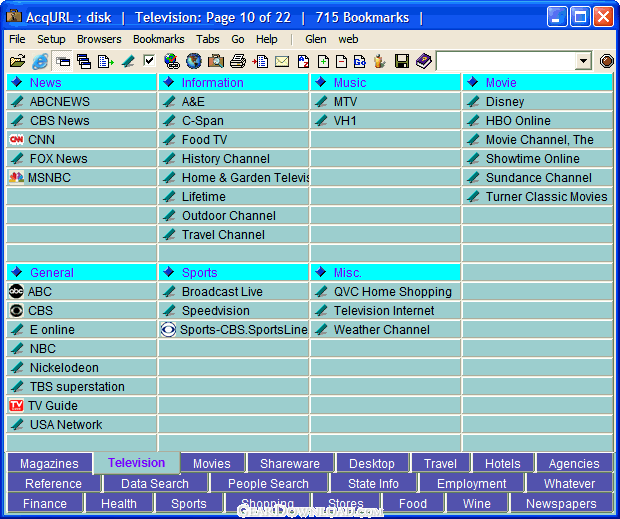Click the globe with chain link icon
Screen dimensions: 620x519
(x=172, y=61)
